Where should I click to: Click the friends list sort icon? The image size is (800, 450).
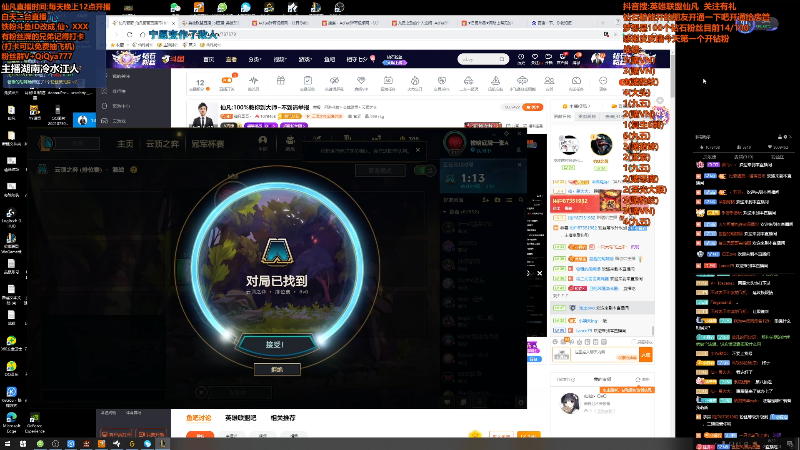509,200
